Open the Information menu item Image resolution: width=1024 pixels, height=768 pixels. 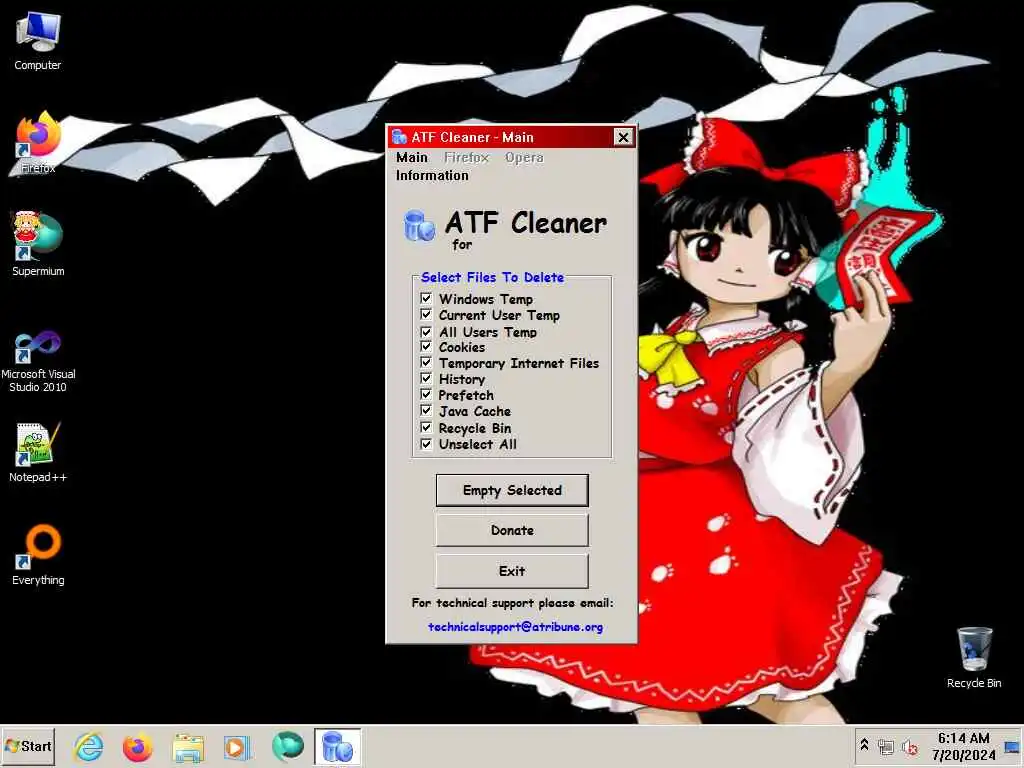click(x=432, y=176)
